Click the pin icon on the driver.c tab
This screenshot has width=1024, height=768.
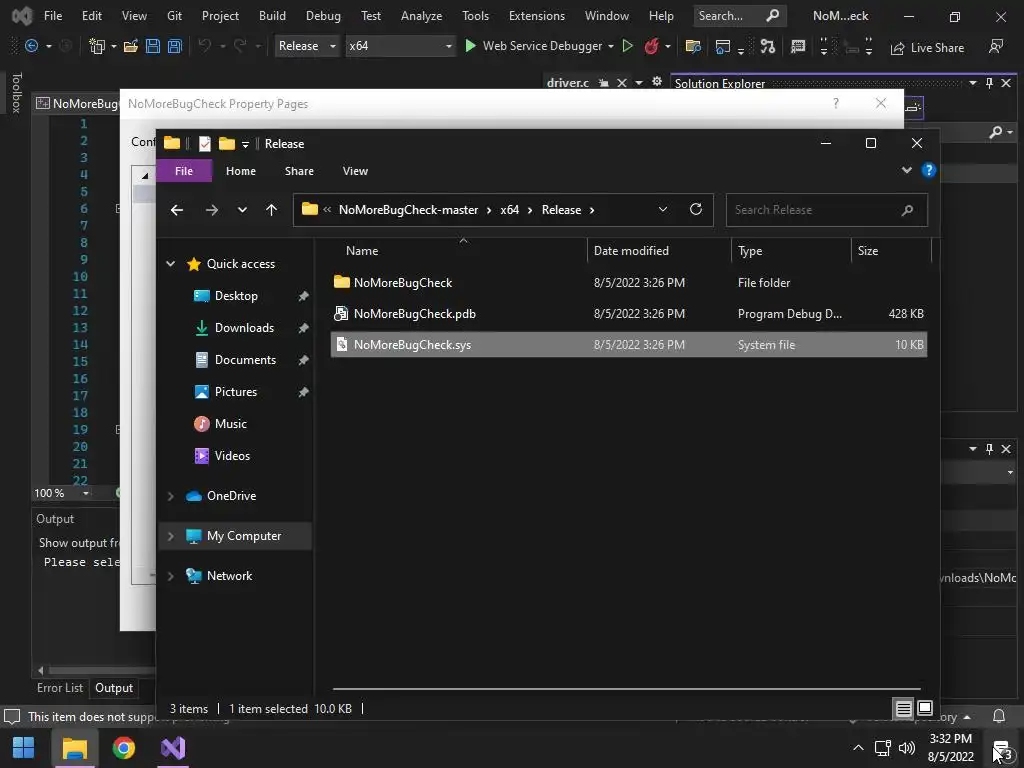pyautogui.click(x=604, y=83)
